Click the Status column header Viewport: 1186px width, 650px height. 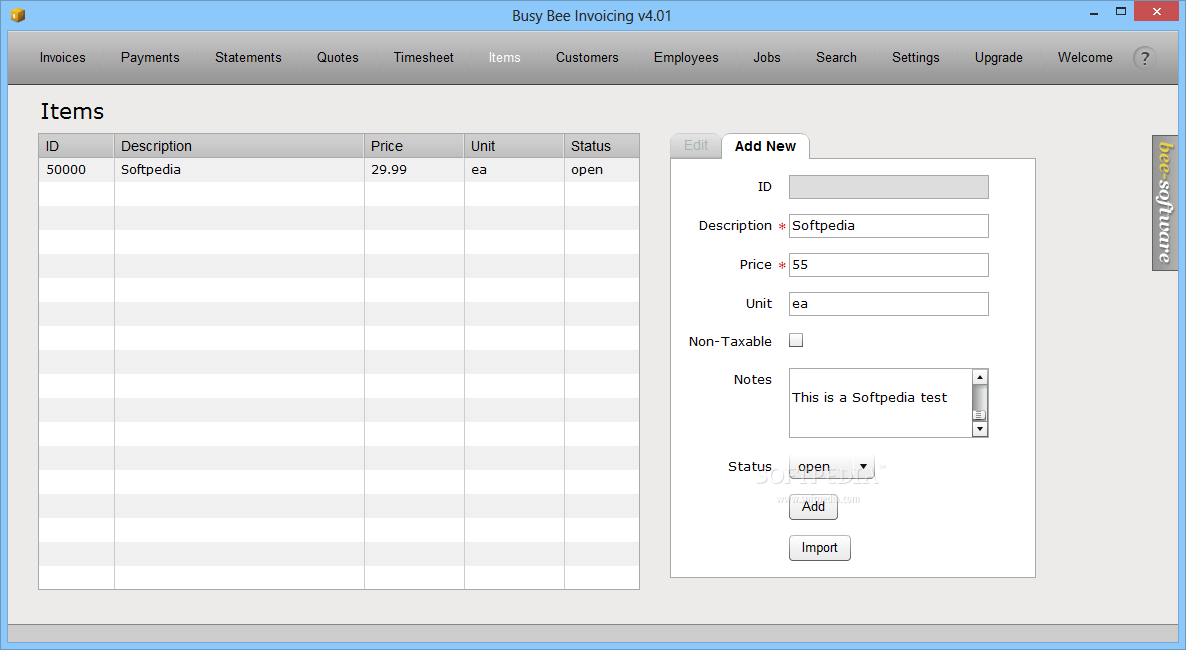[x=601, y=146]
